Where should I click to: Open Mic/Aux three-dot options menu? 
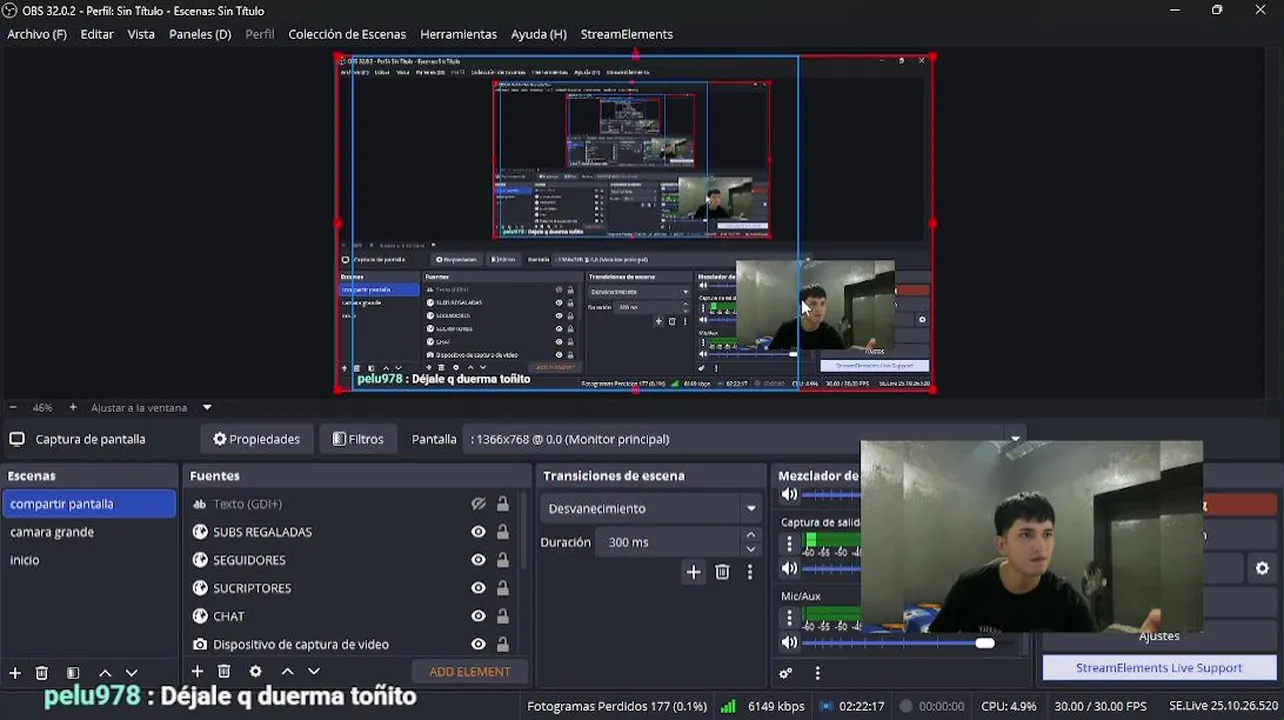[789, 617]
